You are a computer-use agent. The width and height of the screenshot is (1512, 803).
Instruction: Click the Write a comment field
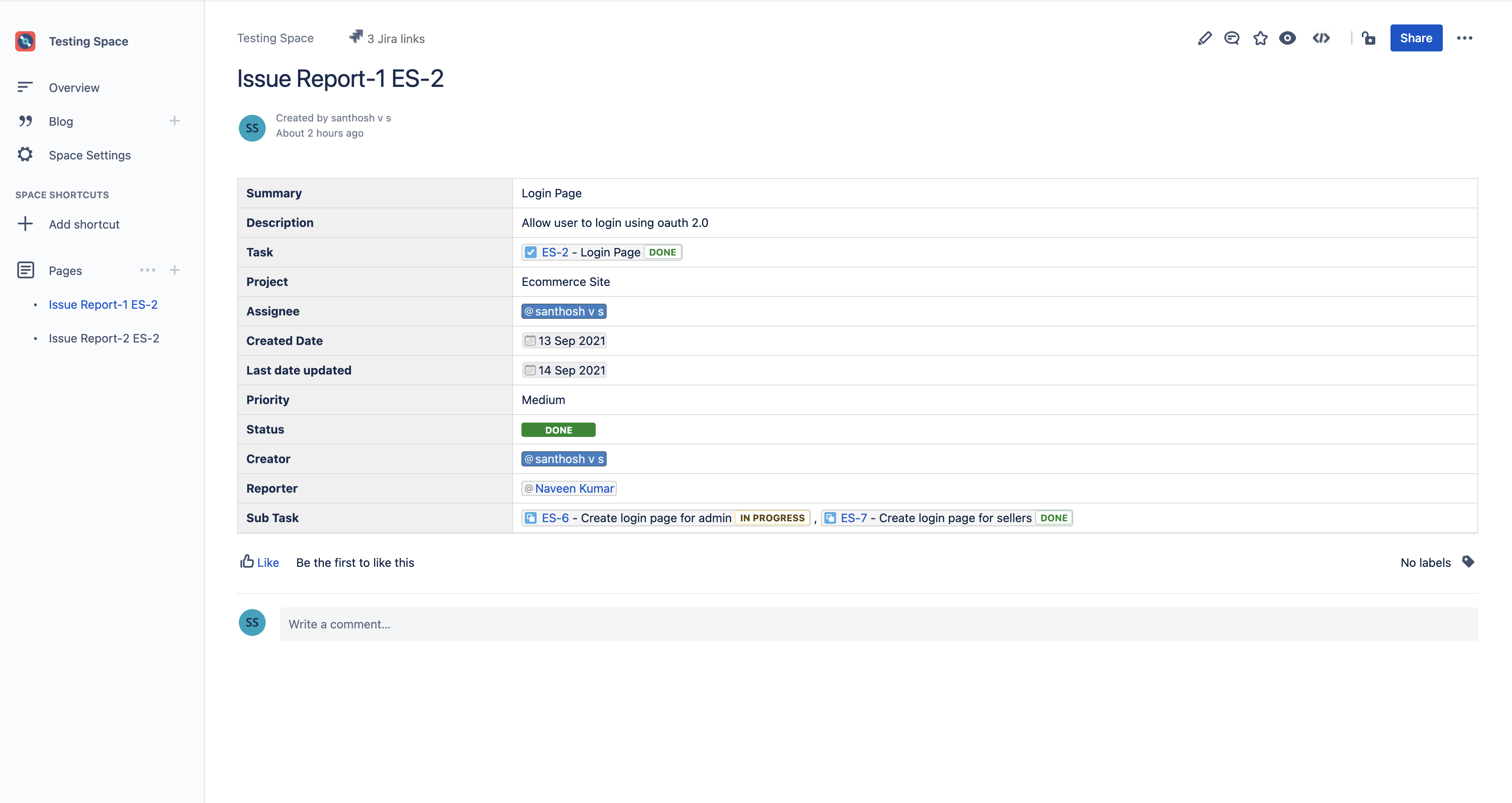point(878,624)
